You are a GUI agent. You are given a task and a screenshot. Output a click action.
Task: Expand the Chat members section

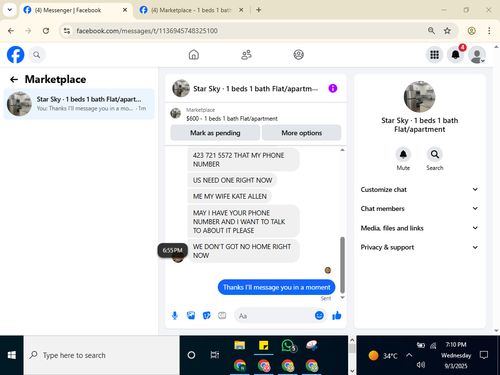click(x=419, y=209)
